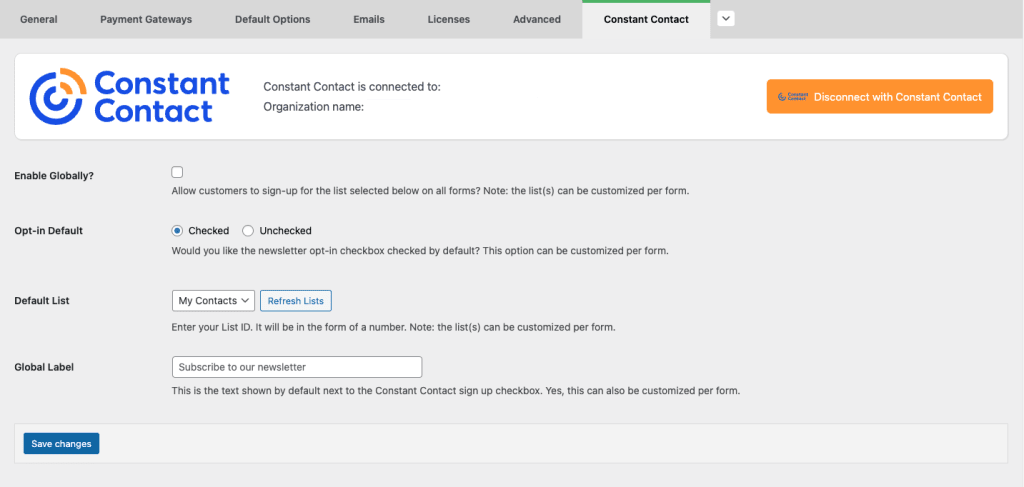
Task: Switch to the Advanced tab
Action: click(537, 20)
